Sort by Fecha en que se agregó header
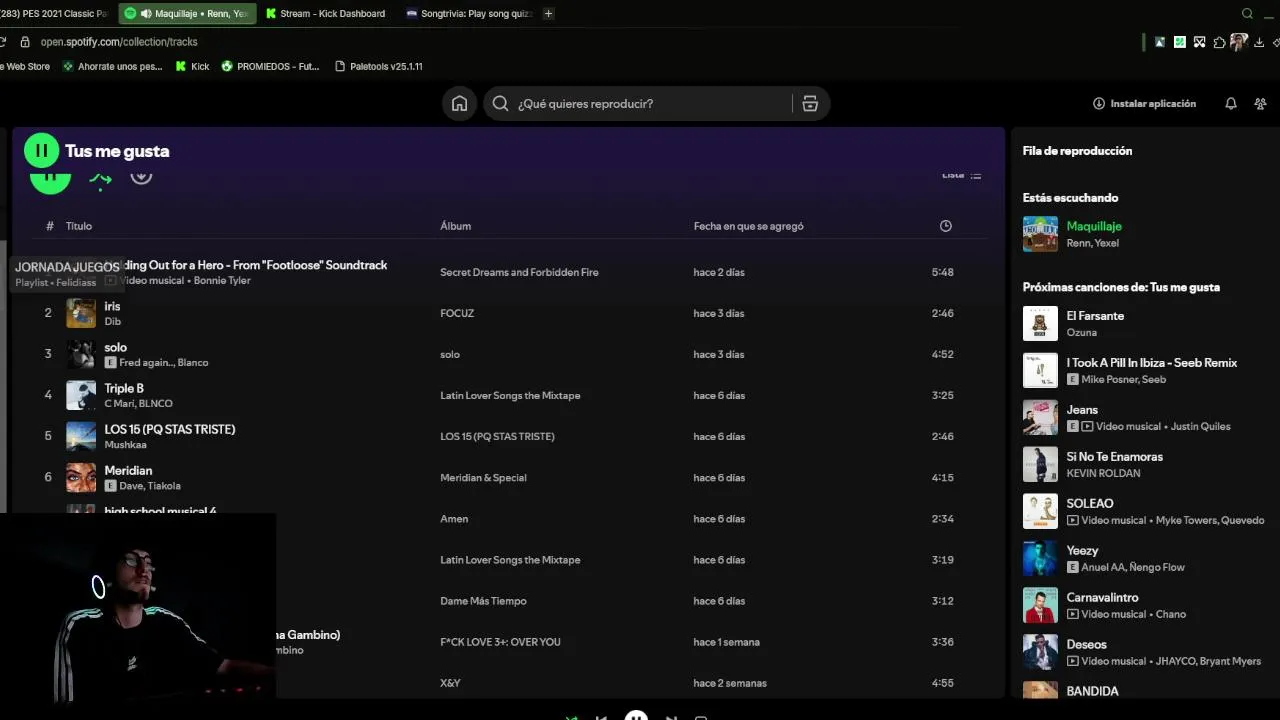This screenshot has height=720, width=1280. (x=748, y=226)
